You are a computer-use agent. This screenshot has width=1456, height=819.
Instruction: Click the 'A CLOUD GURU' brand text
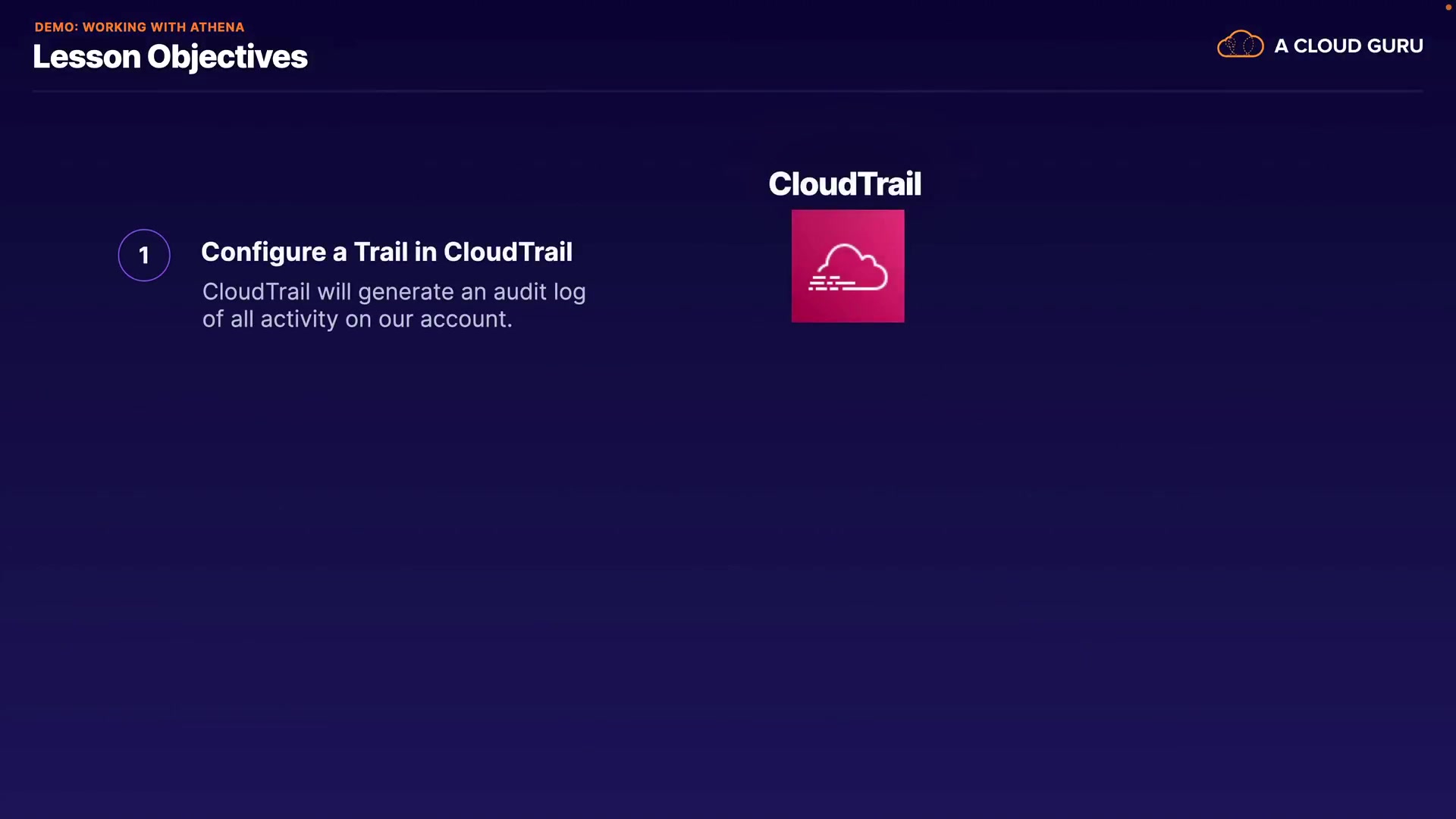tap(1348, 46)
